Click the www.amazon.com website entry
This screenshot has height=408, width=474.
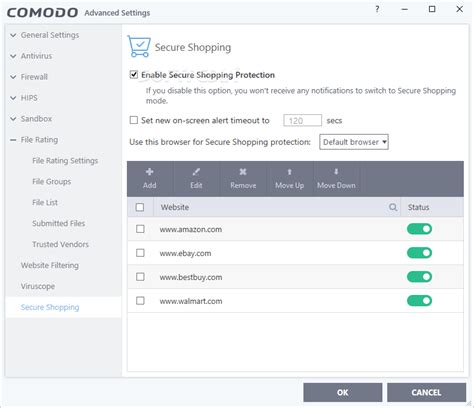pyautogui.click(x=191, y=229)
